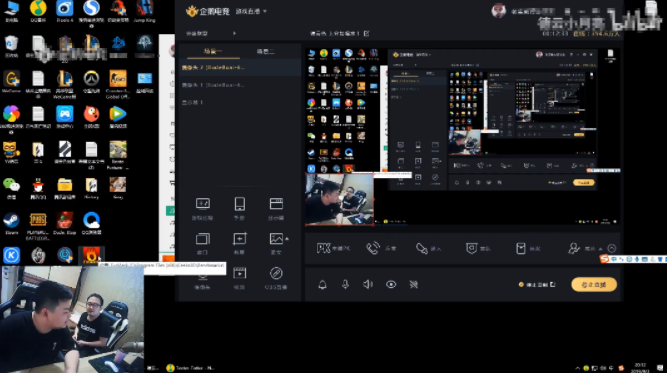Open the team shield feature
667x373 pixels.
tap(478, 248)
